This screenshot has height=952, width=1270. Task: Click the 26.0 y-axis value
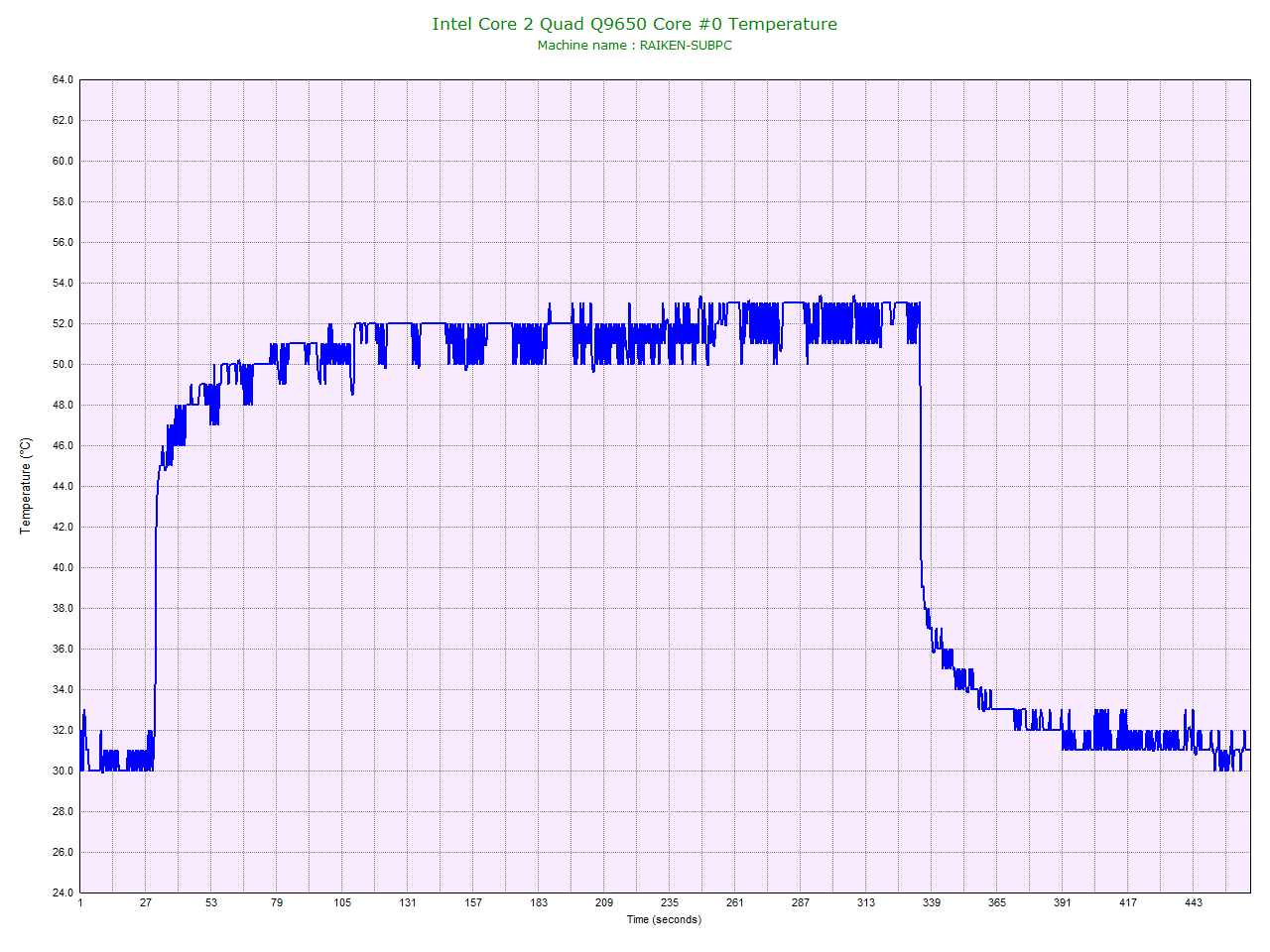63,852
